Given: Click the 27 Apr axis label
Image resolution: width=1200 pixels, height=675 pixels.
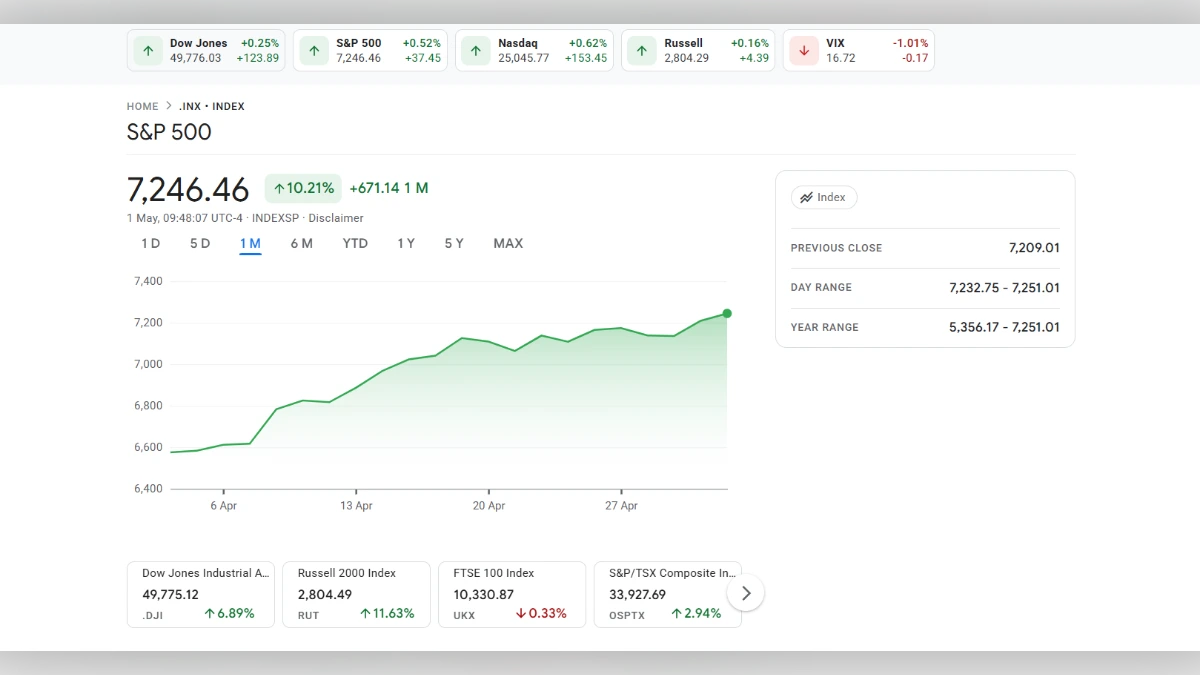Looking at the screenshot, I should tap(621, 506).
